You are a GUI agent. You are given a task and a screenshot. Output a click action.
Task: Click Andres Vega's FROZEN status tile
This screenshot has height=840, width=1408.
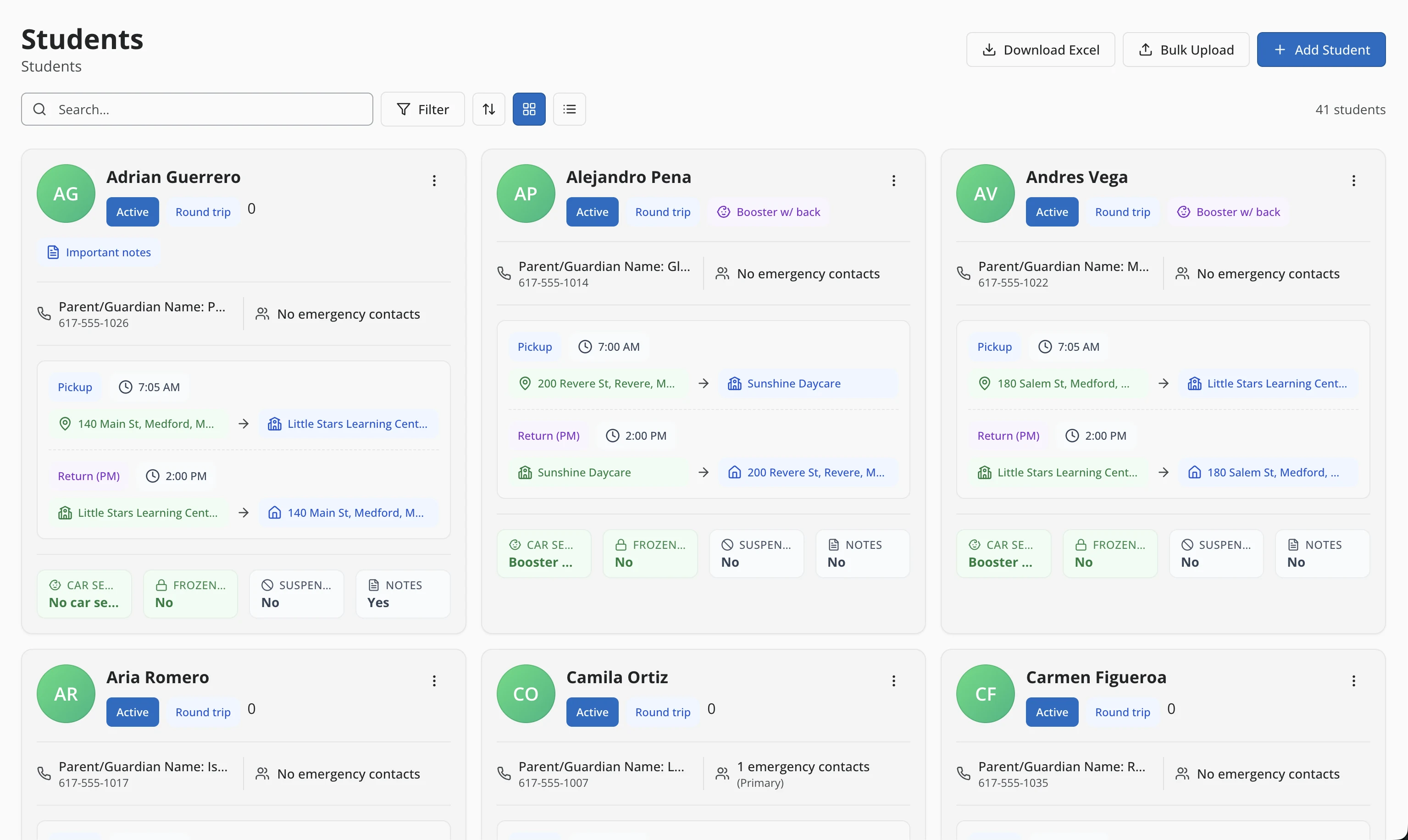[1109, 553]
